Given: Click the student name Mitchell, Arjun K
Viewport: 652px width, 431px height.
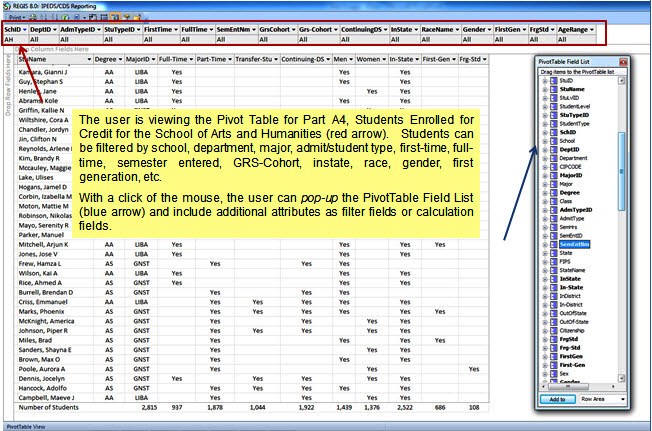Looking at the screenshot, I should (43, 244).
